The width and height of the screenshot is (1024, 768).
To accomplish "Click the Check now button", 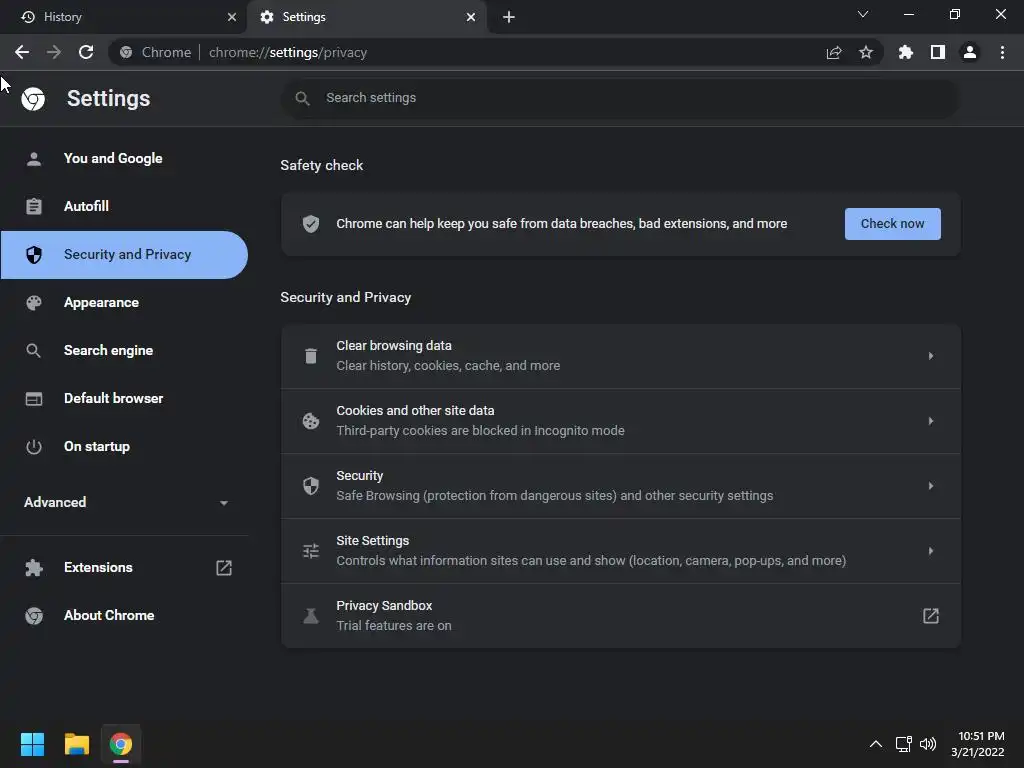I will (892, 224).
